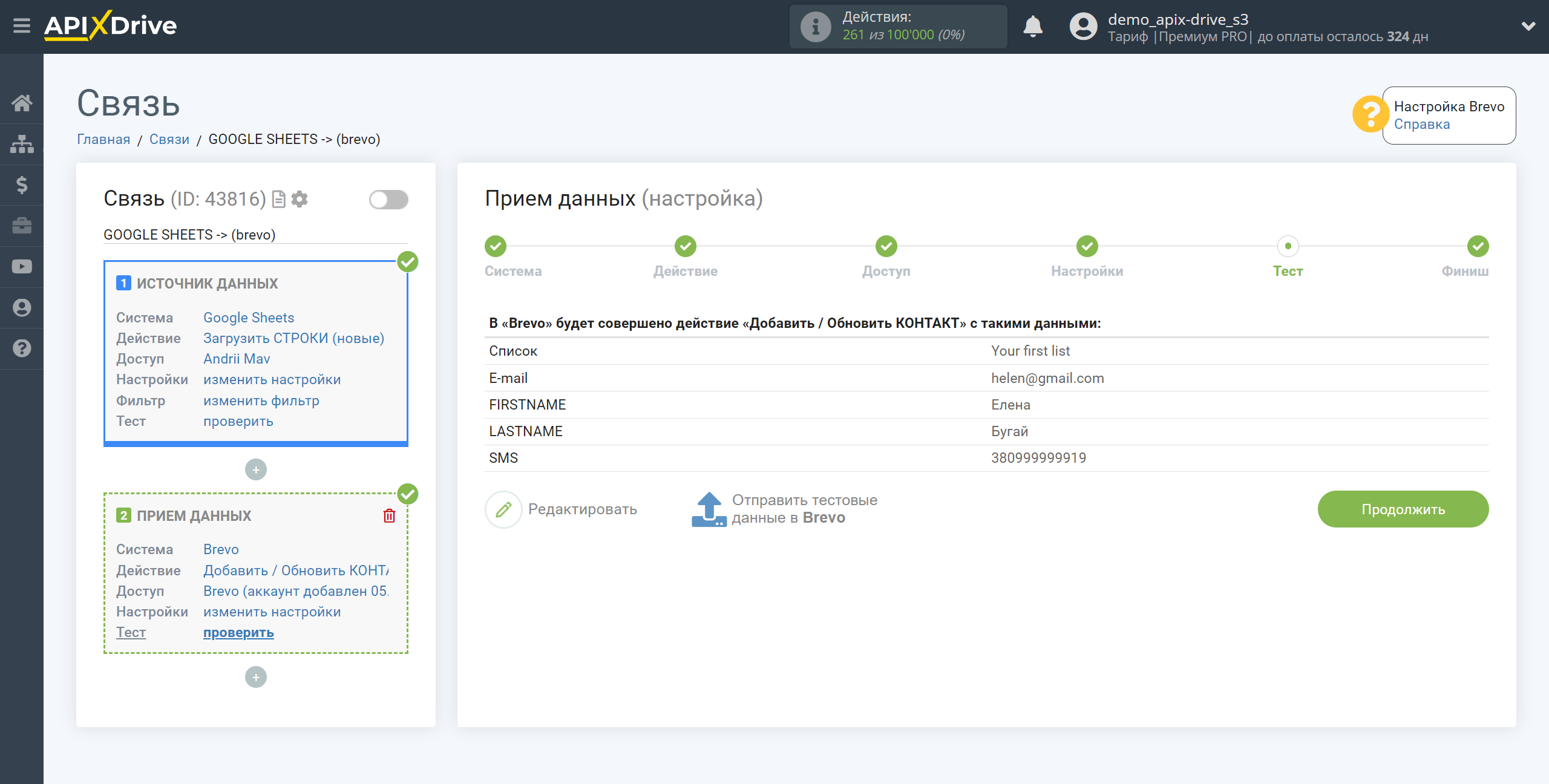Delete the ПРИЕМ ДАННЫХ block trash icon
1549x784 pixels.
coord(389,516)
